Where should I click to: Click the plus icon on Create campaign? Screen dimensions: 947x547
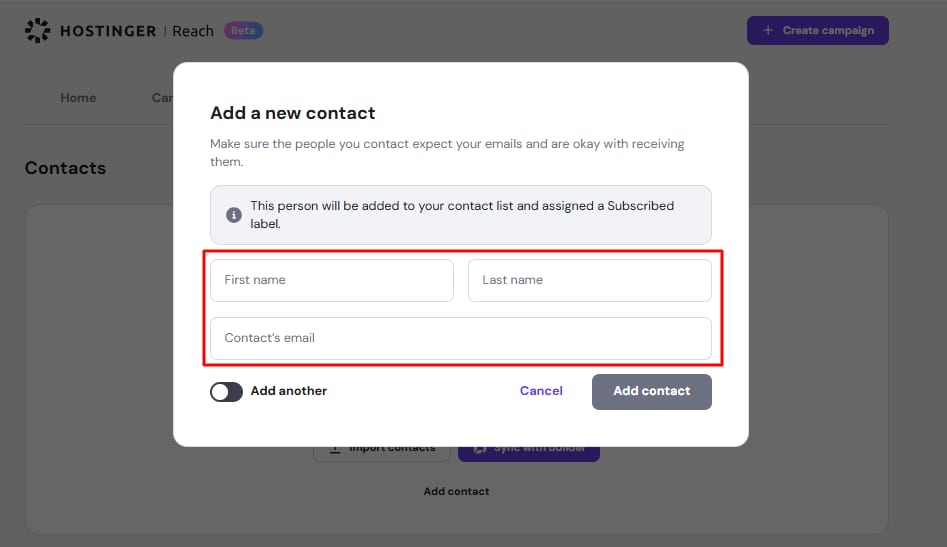click(x=768, y=30)
